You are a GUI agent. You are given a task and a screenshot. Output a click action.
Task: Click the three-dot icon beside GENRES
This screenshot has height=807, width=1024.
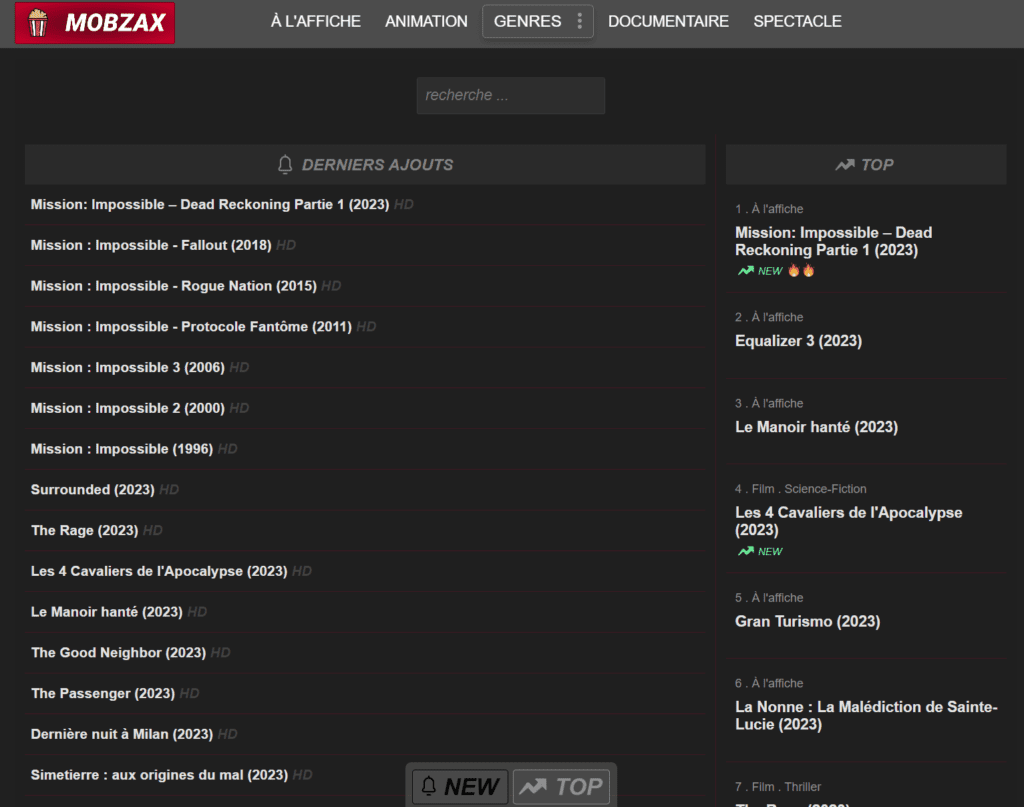[579, 21]
